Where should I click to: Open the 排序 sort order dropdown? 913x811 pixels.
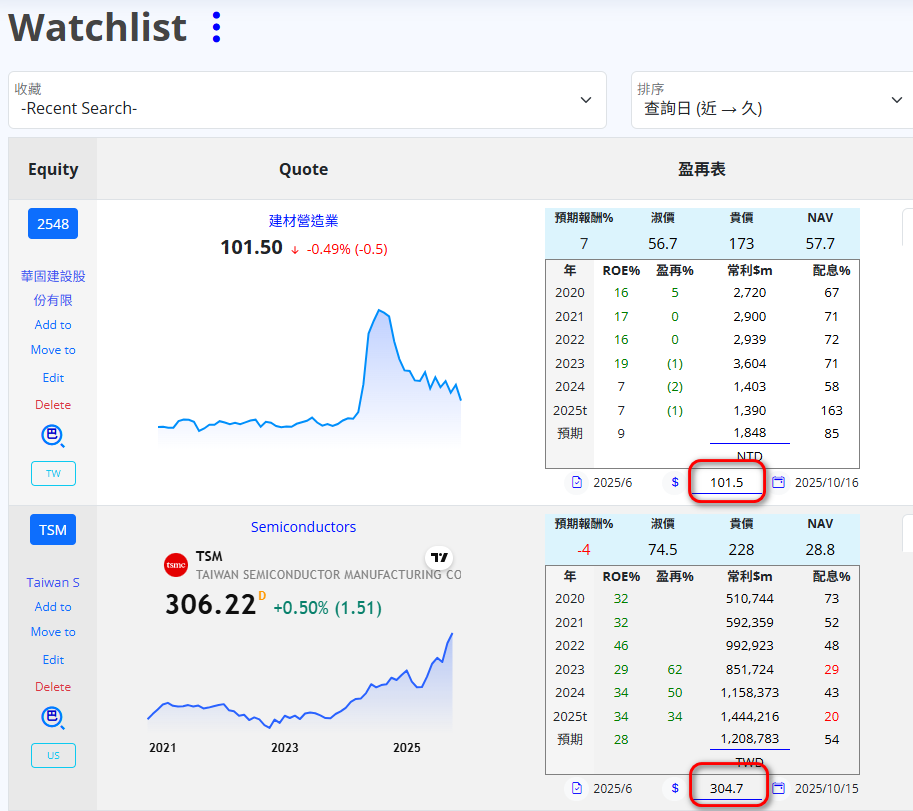772,100
